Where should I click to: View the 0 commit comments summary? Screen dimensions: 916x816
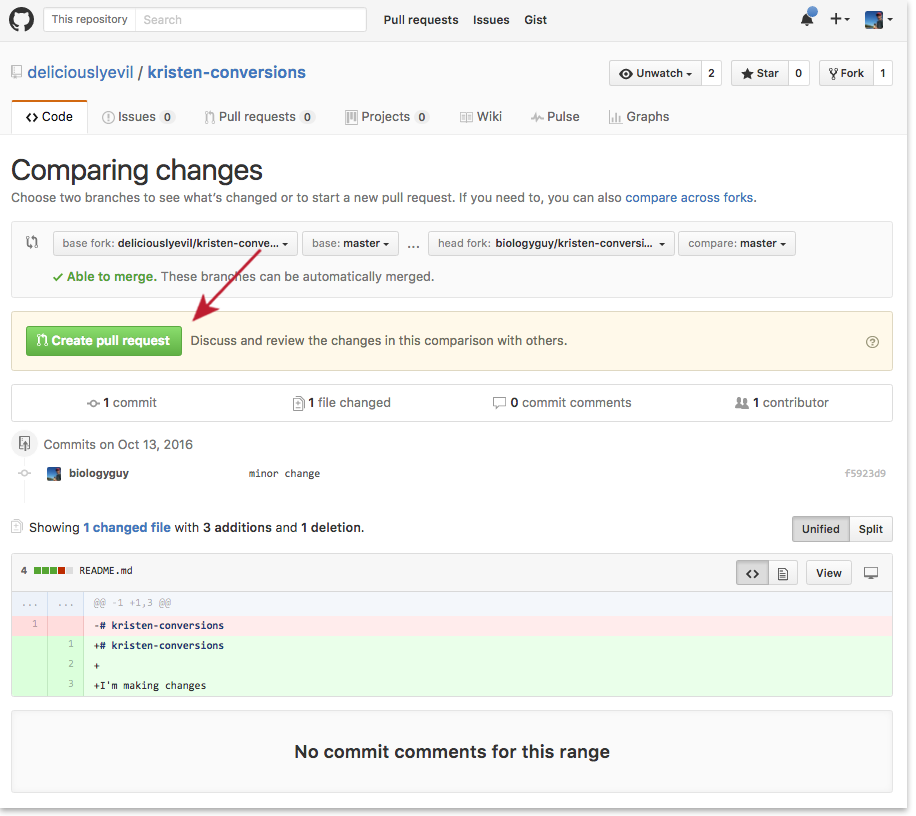(x=562, y=403)
